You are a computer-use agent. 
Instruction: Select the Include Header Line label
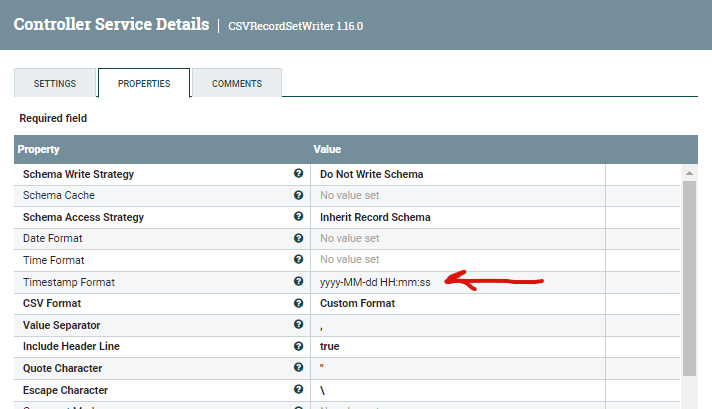71,346
